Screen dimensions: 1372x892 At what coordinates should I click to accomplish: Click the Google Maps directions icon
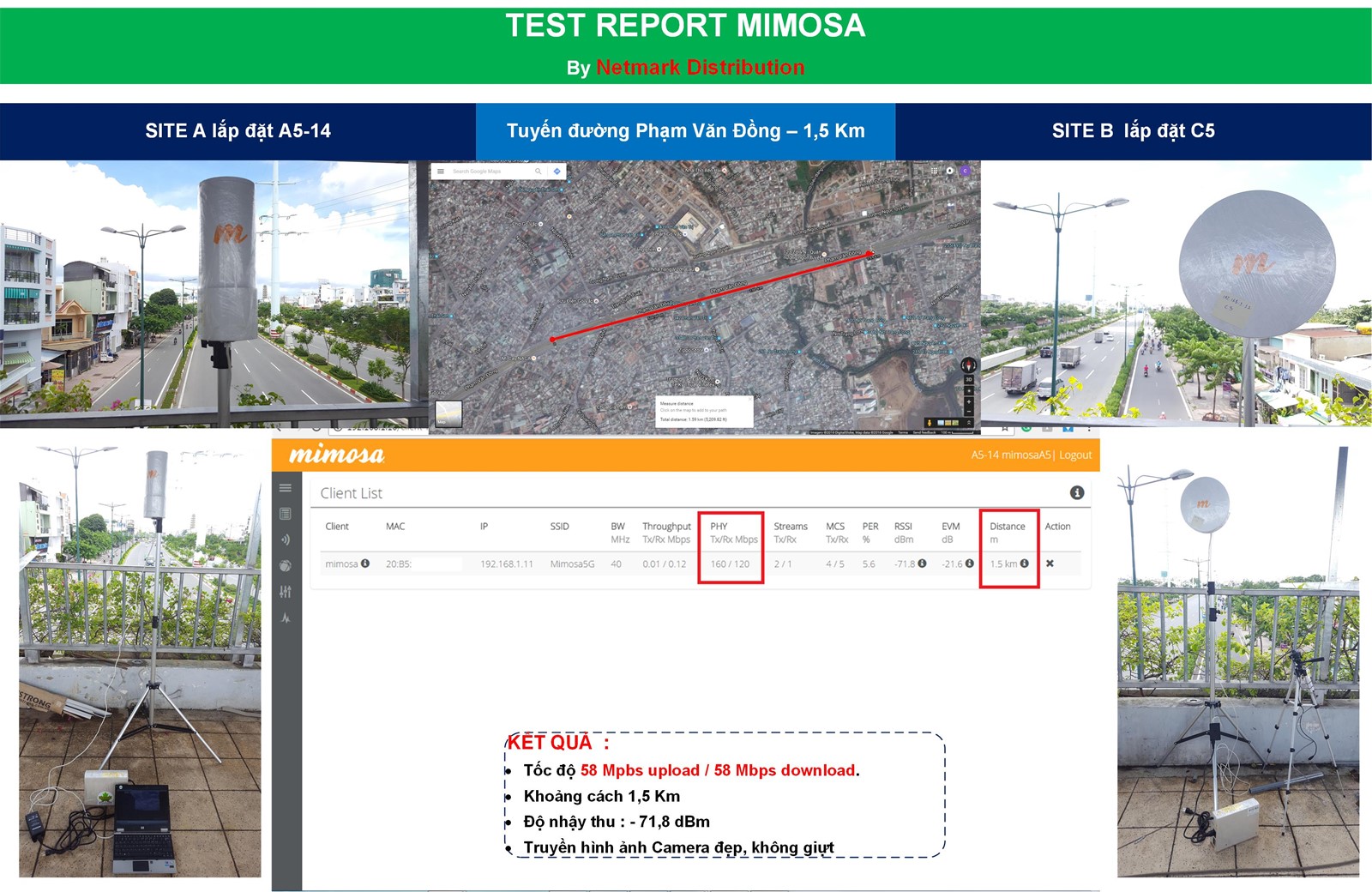557,172
